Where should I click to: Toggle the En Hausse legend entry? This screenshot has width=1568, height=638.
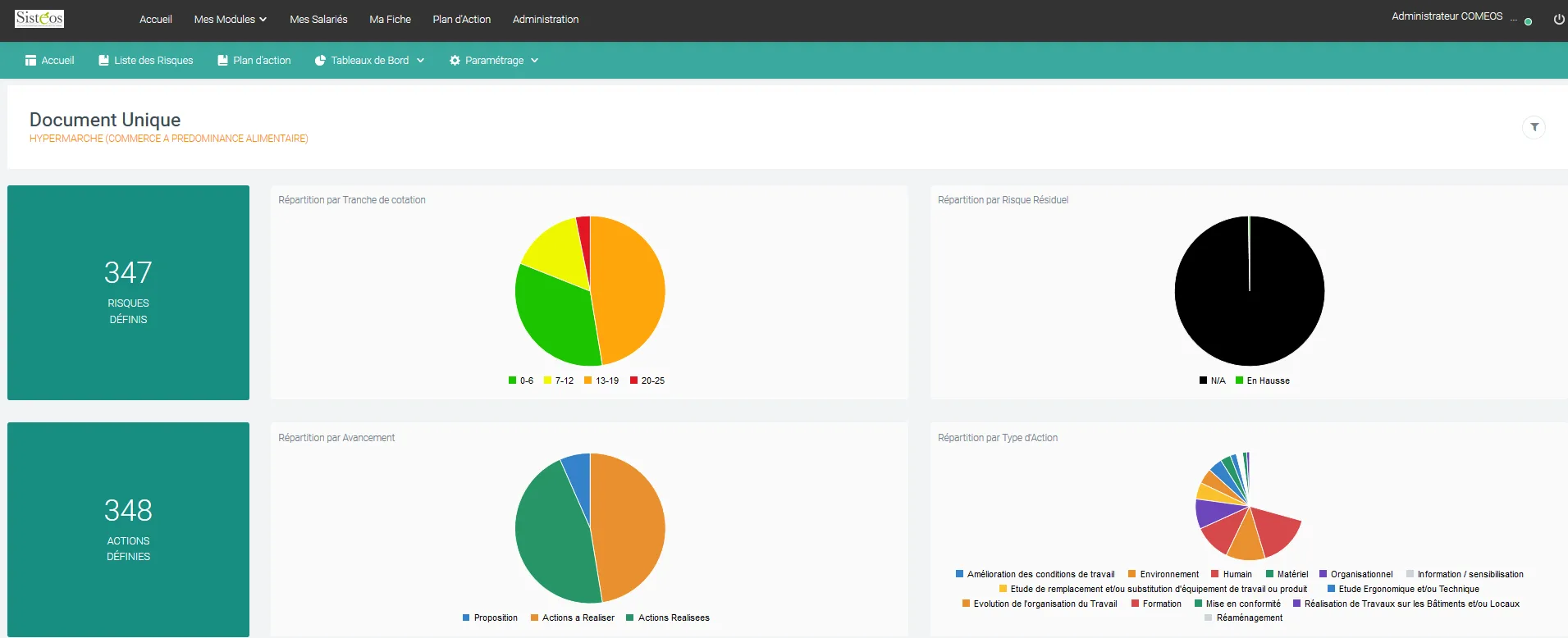click(1263, 381)
